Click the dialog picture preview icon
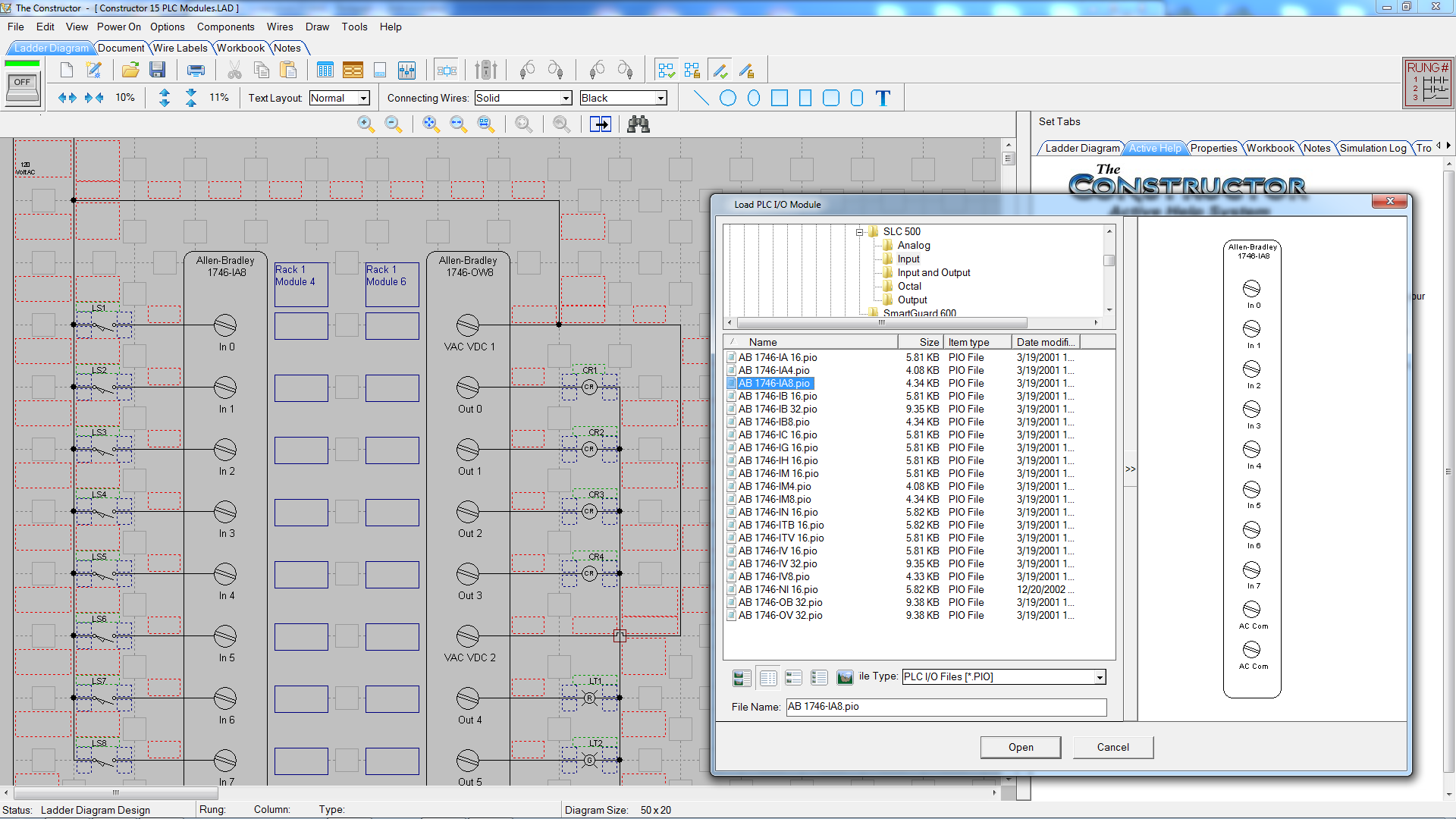The width and height of the screenshot is (1456, 819). tap(845, 678)
